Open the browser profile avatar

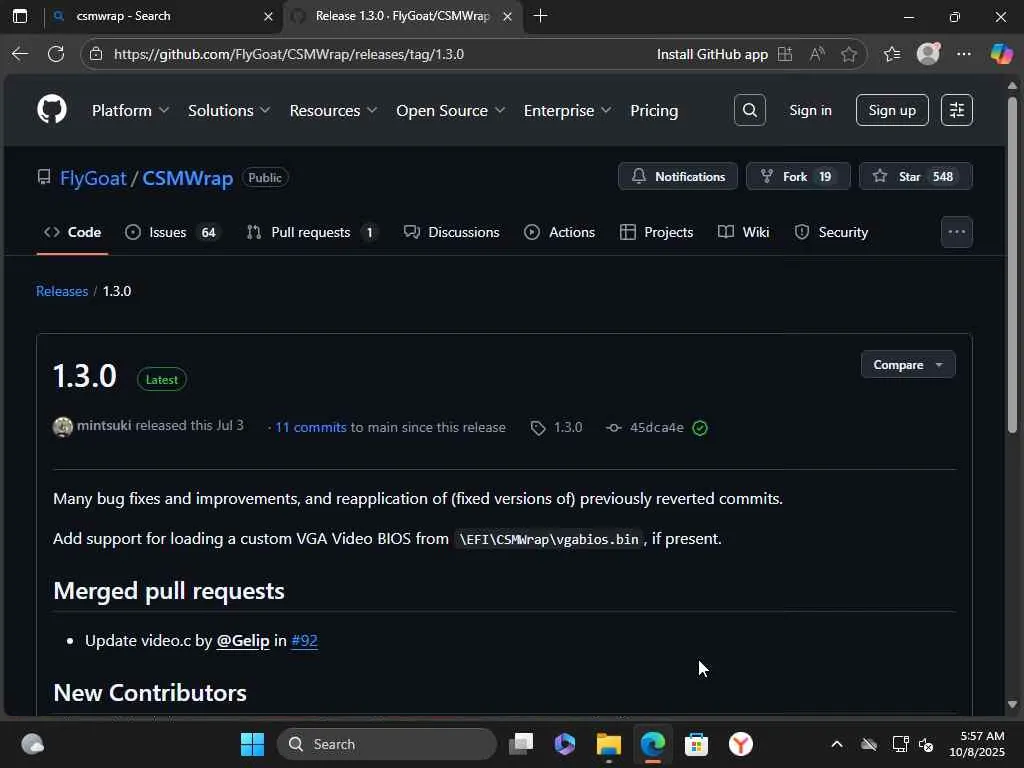click(928, 54)
